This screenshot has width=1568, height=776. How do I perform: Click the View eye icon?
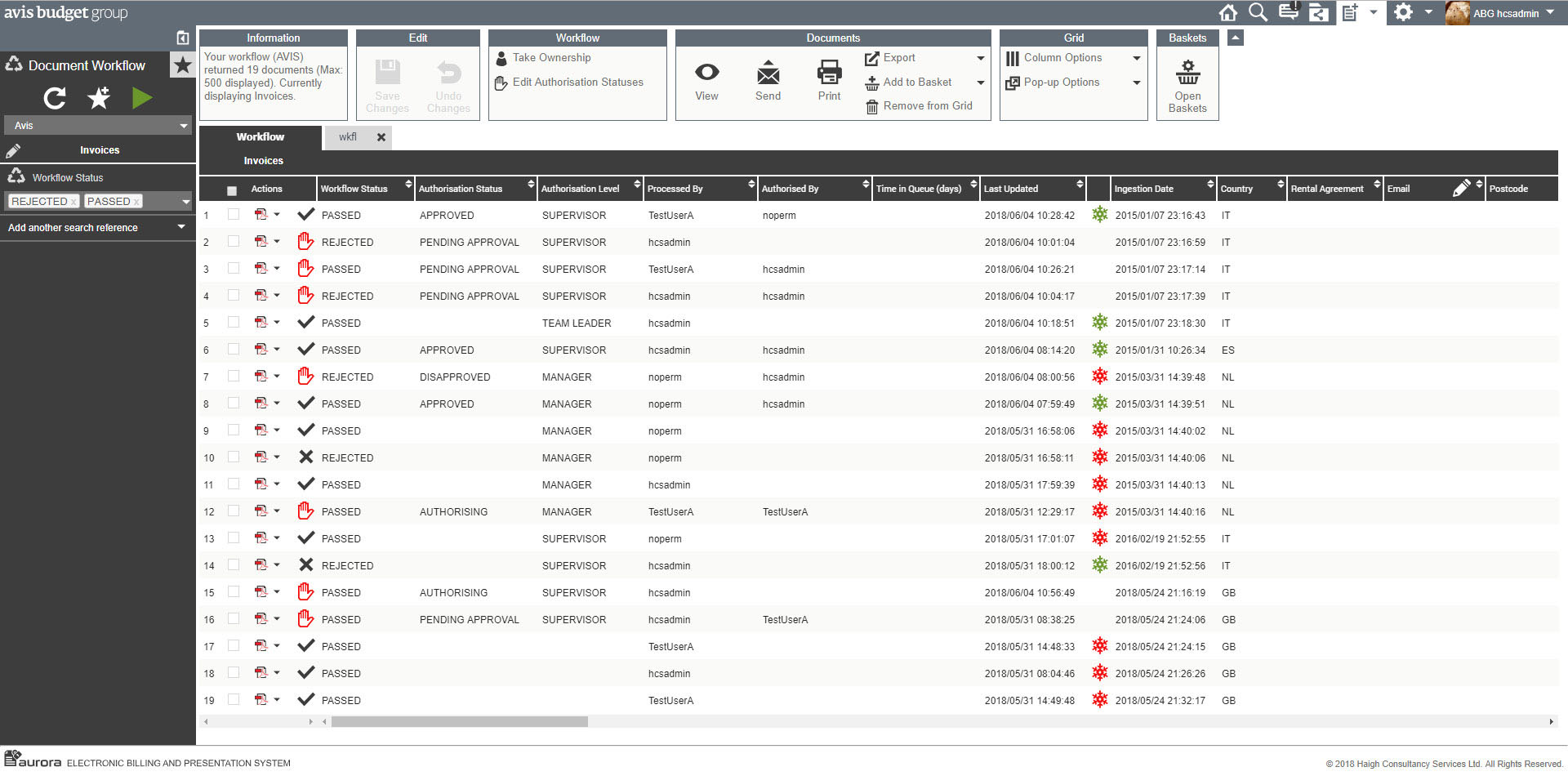pos(706,73)
